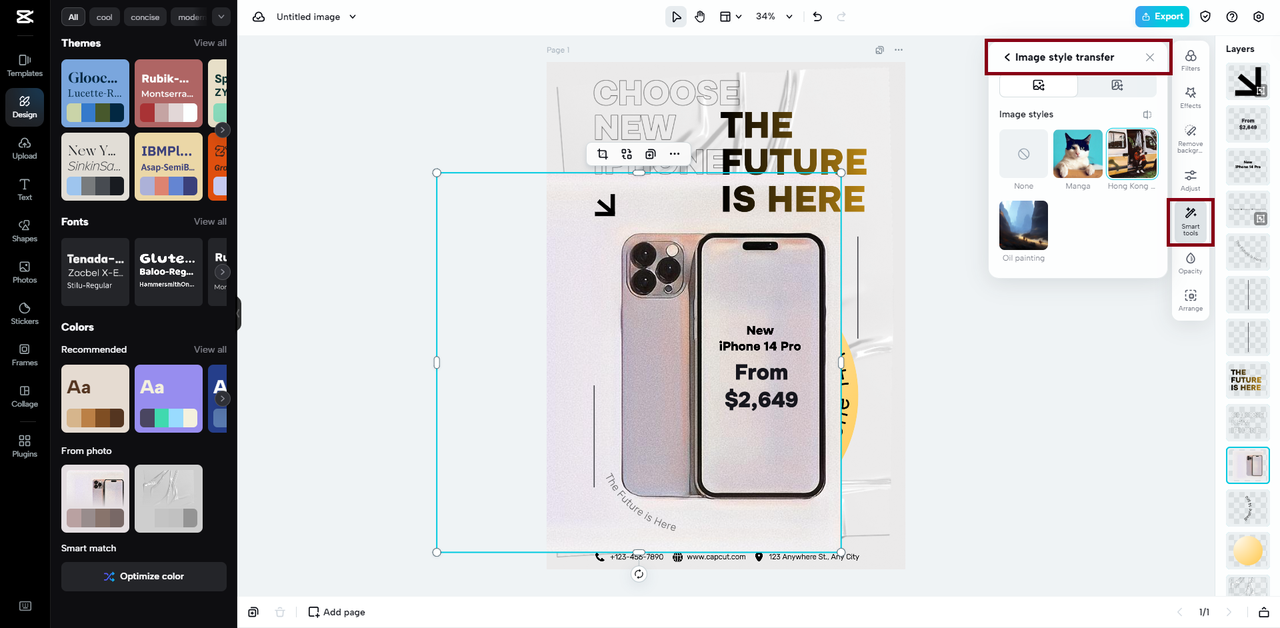The height and width of the screenshot is (628, 1280).
Task: Open the help question mark icon
Action: point(1232,17)
